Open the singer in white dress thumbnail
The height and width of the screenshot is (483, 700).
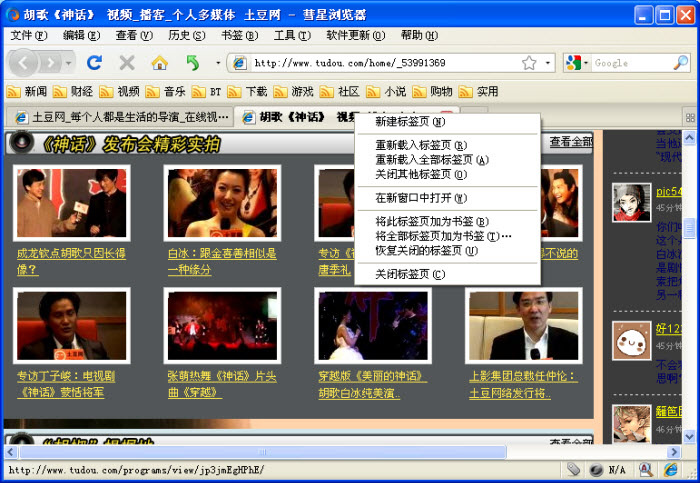click(x=373, y=326)
